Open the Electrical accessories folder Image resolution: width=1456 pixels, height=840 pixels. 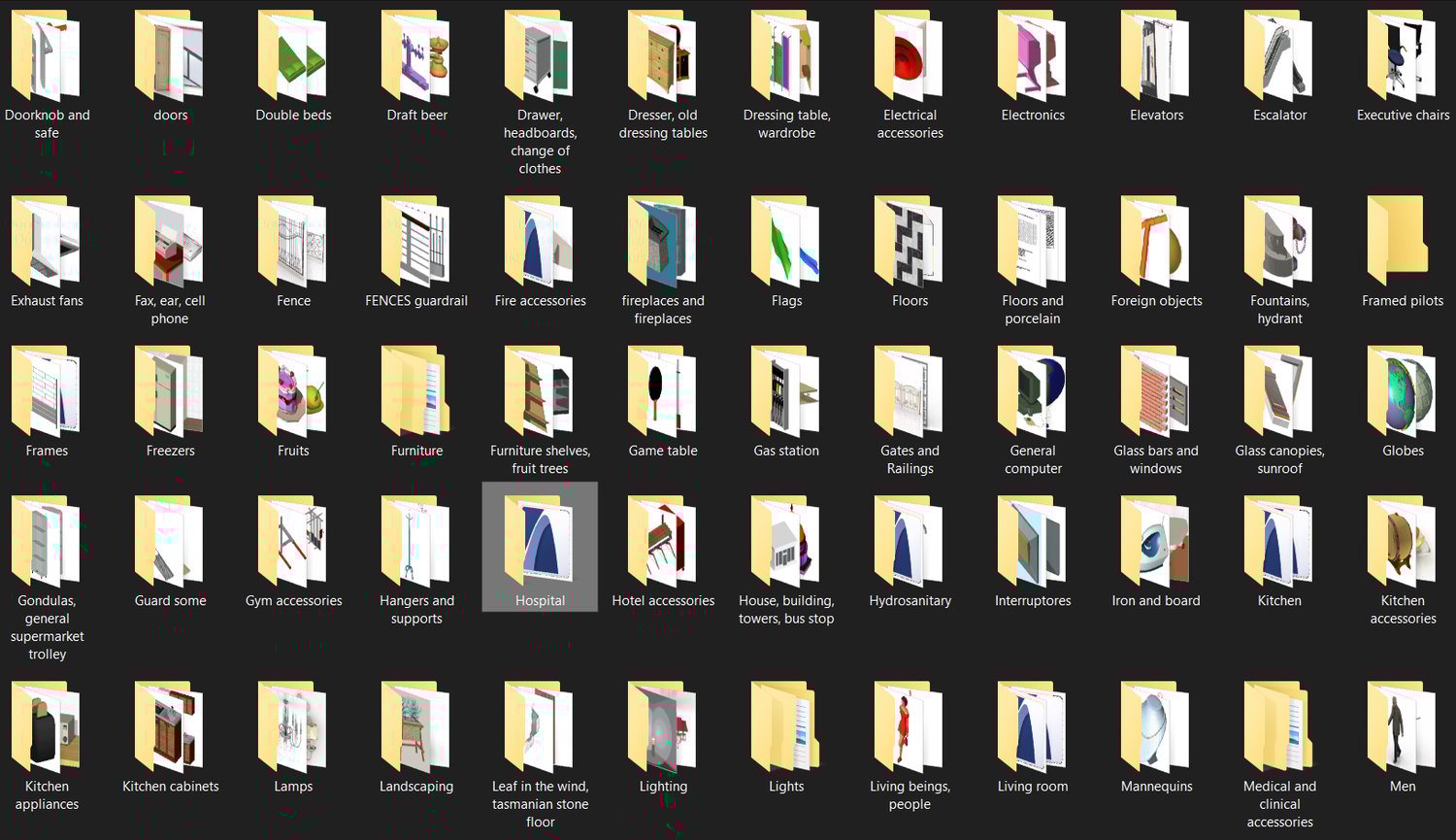point(910,55)
